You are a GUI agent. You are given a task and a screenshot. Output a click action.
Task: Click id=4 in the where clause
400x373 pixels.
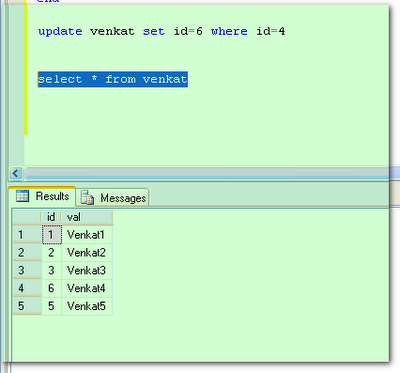click(x=271, y=31)
